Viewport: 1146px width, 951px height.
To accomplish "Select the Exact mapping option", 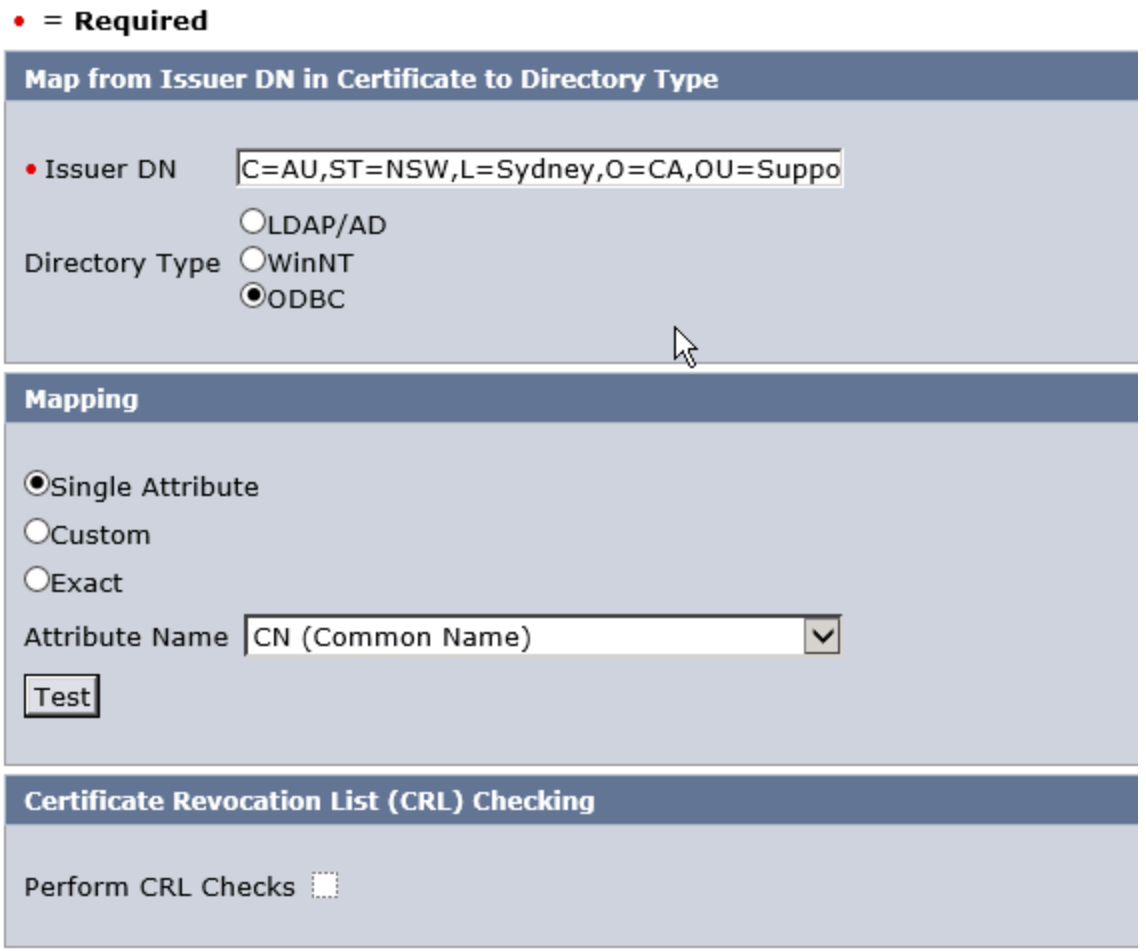I will click(x=37, y=581).
